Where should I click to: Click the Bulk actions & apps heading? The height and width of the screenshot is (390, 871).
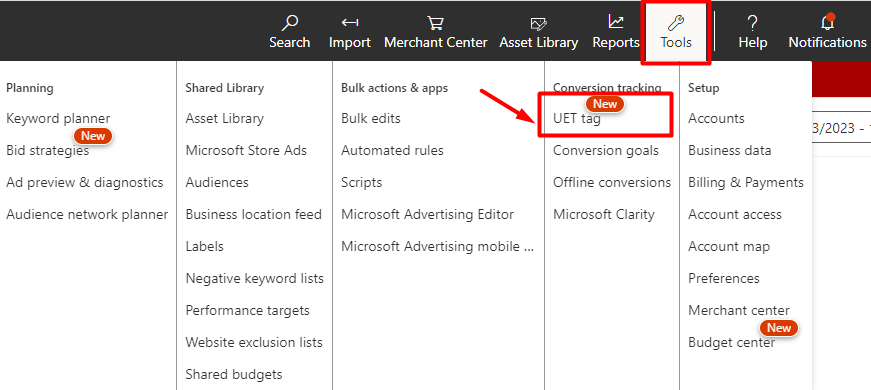[394, 88]
